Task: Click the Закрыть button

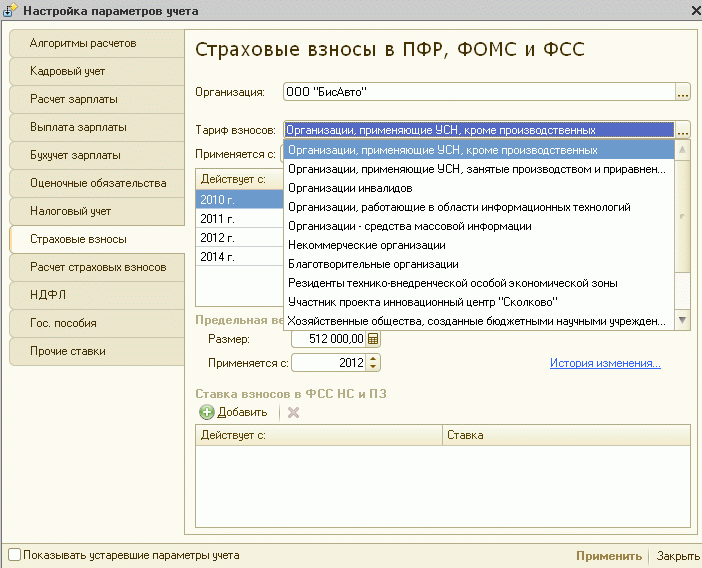Action: [x=678, y=556]
